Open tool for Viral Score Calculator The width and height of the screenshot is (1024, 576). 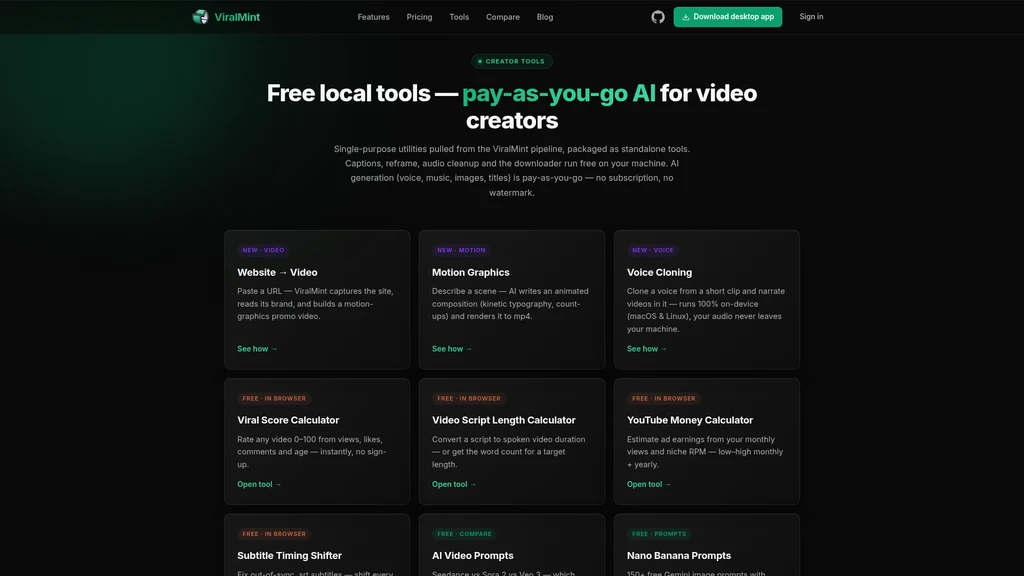click(x=259, y=484)
